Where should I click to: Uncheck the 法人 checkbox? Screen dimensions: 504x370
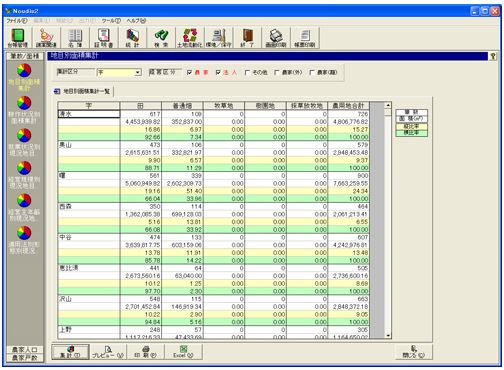click(218, 72)
